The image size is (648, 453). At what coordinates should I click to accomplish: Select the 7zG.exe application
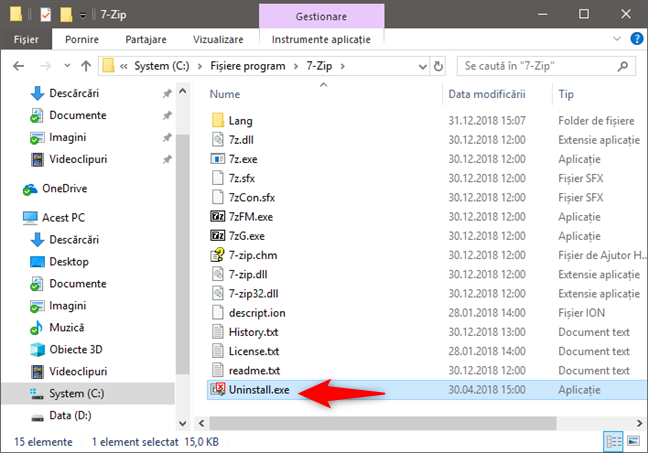[247, 236]
